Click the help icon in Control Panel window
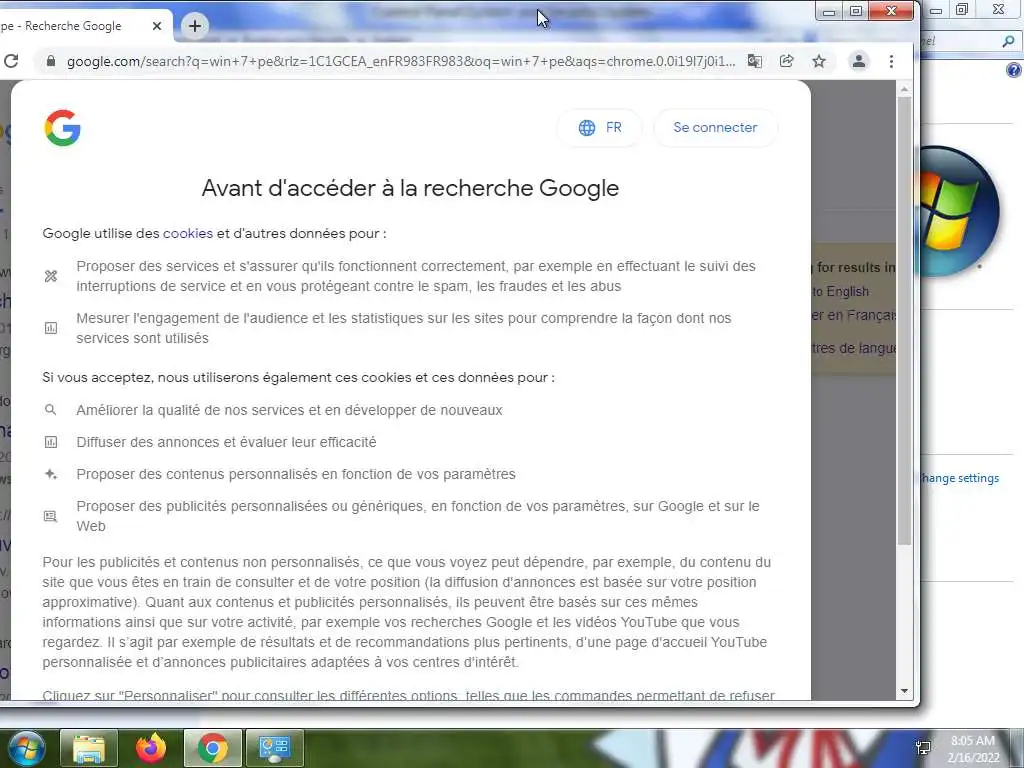 pos(1014,70)
